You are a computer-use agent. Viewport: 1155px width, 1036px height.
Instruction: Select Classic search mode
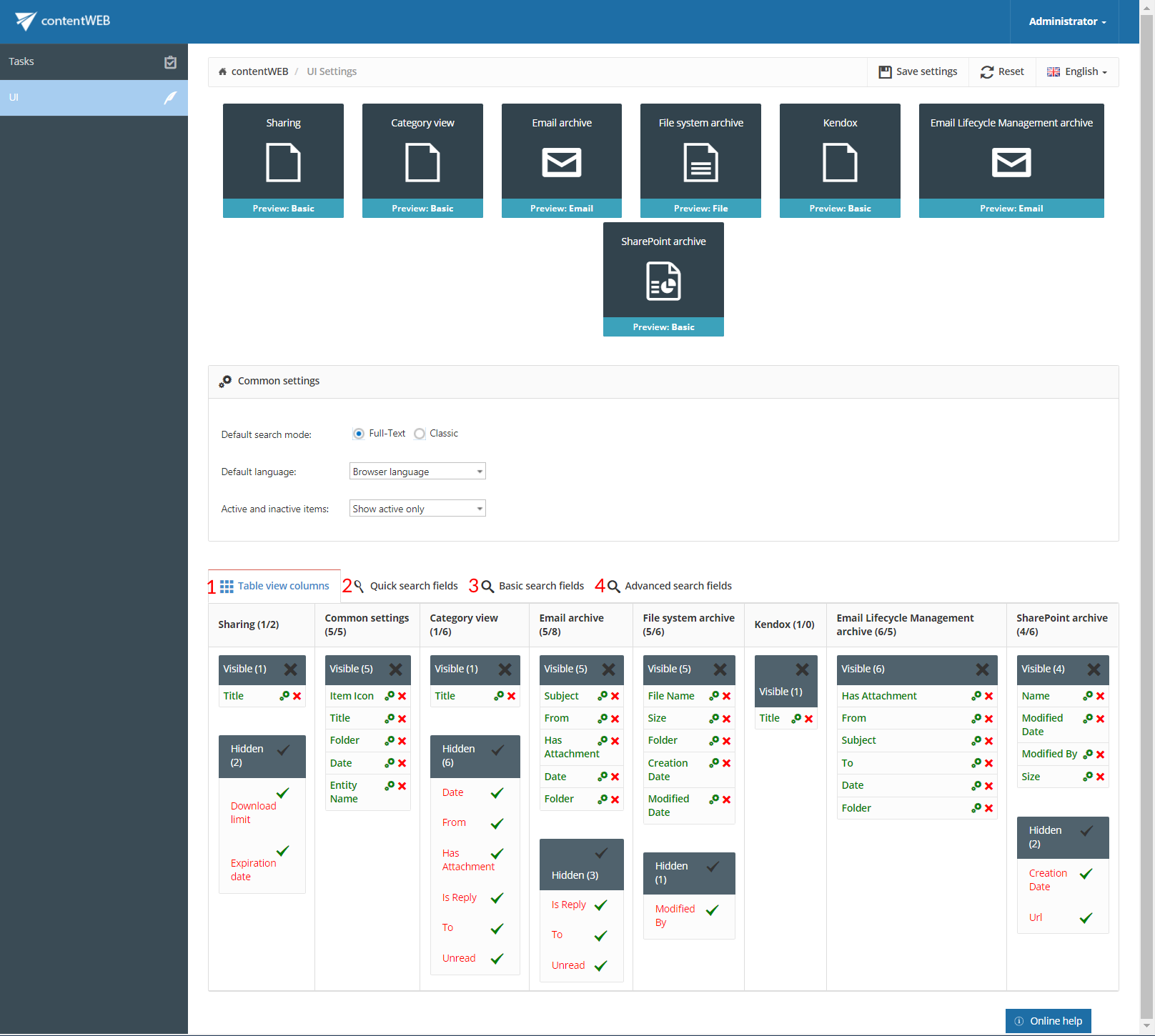coord(420,434)
